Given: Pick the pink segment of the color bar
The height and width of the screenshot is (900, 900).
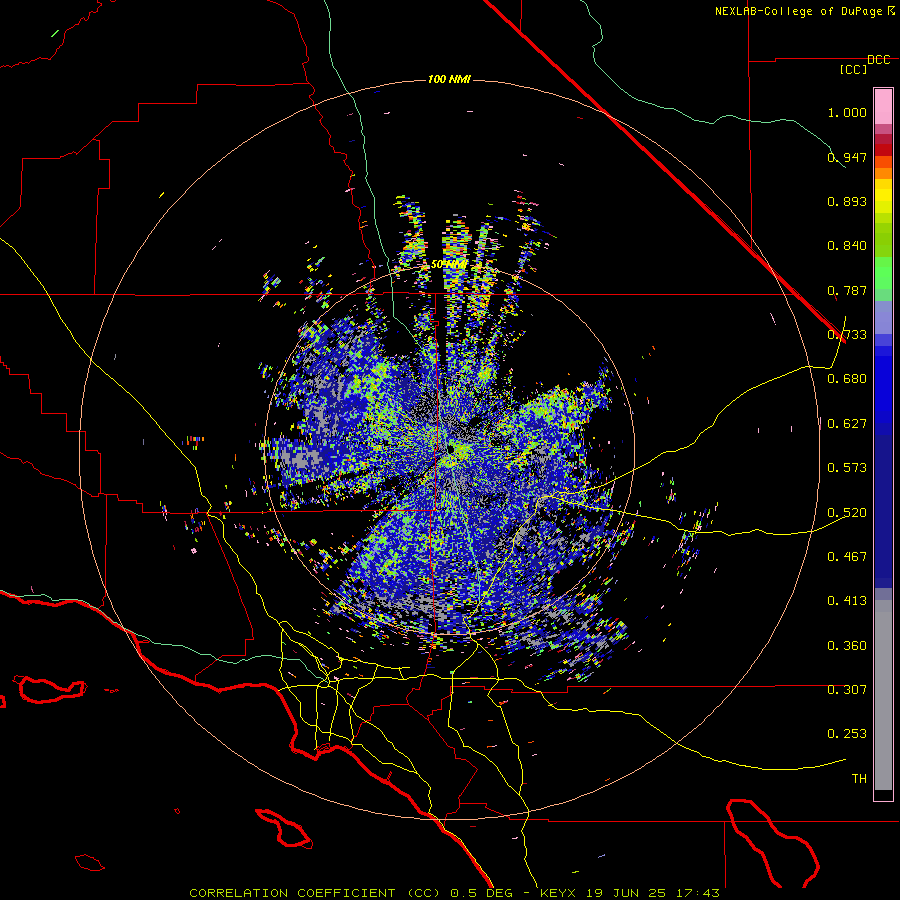Looking at the screenshot, I should click(x=883, y=107).
